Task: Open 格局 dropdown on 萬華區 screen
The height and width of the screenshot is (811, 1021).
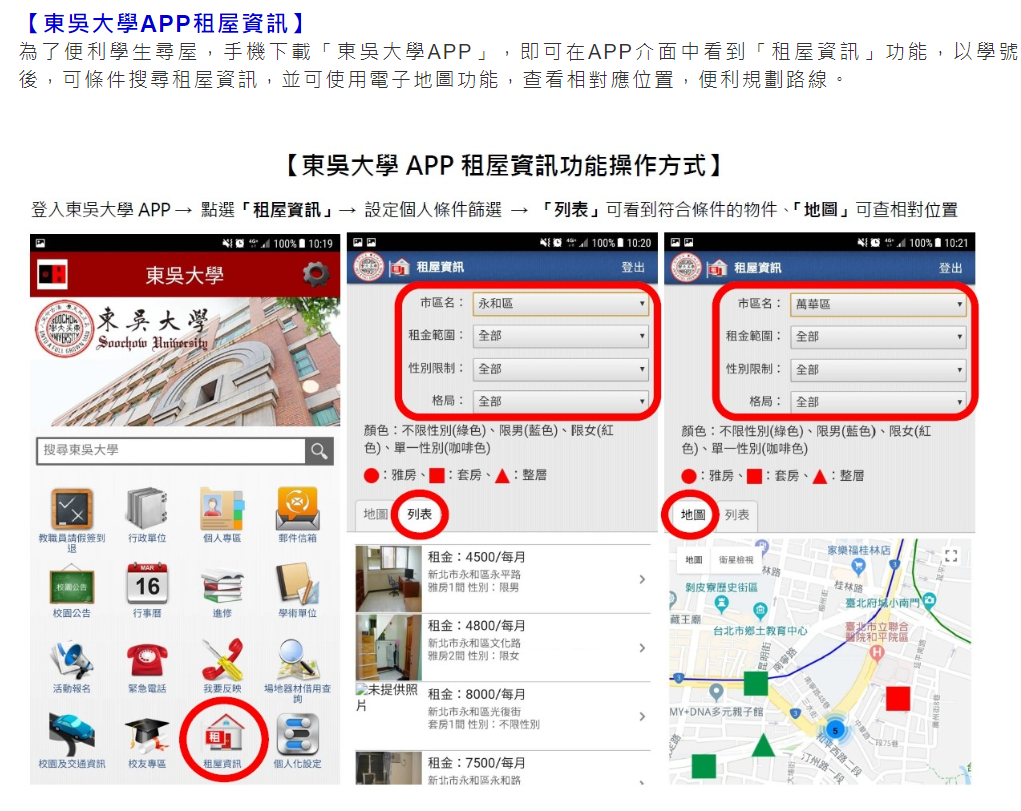Action: click(x=878, y=402)
